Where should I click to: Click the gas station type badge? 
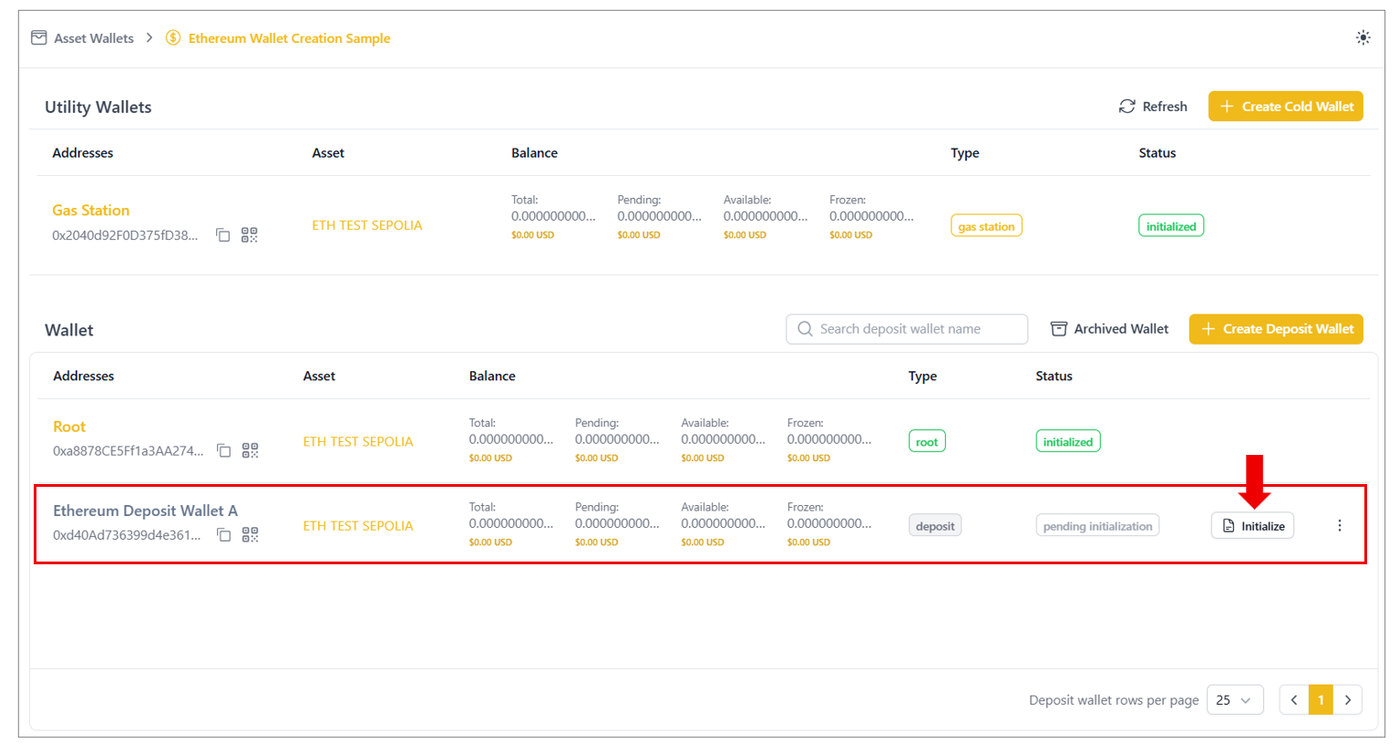[986, 226]
